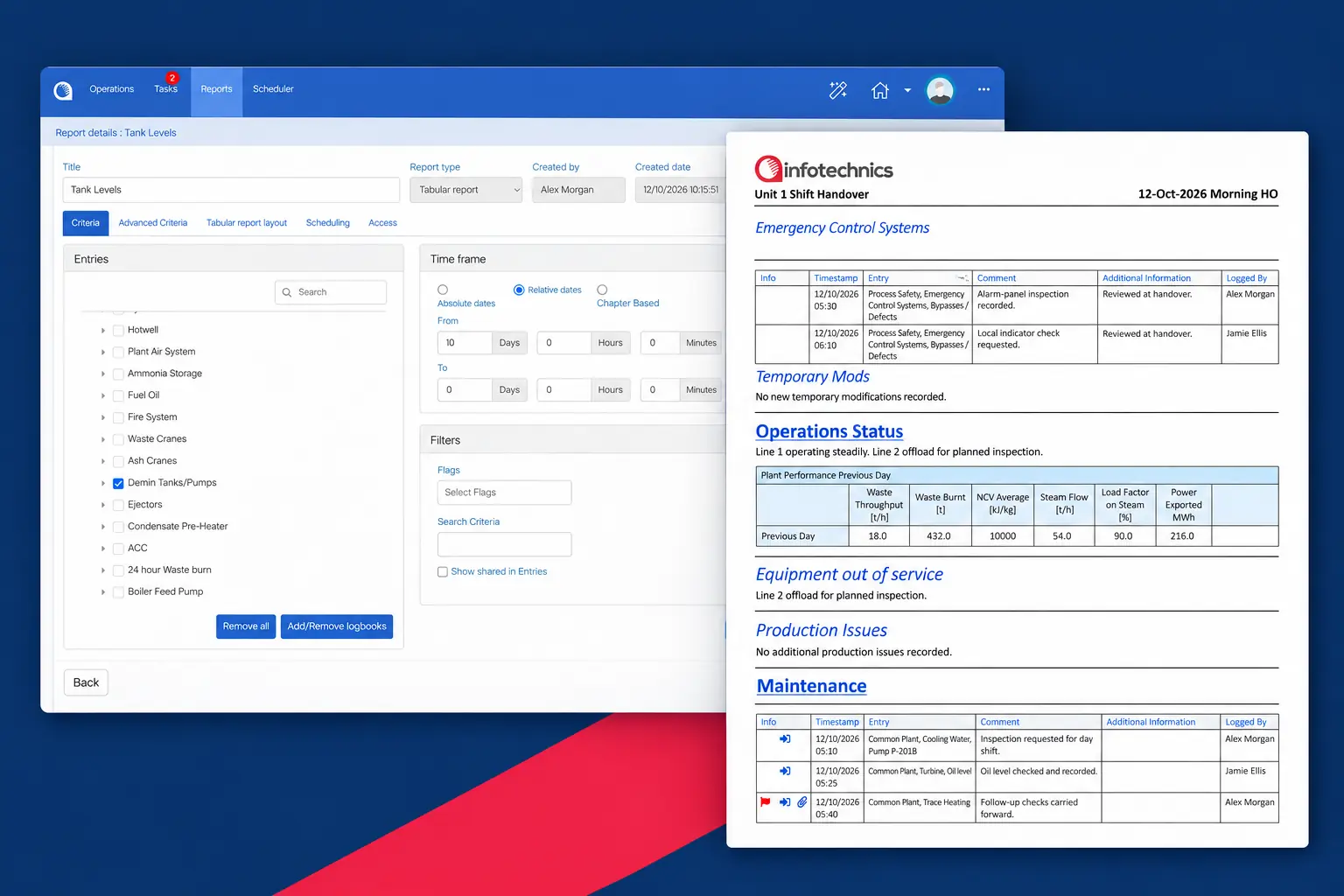Click the 24 hour Waste burn tree item
1344x896 pixels.
(170, 570)
